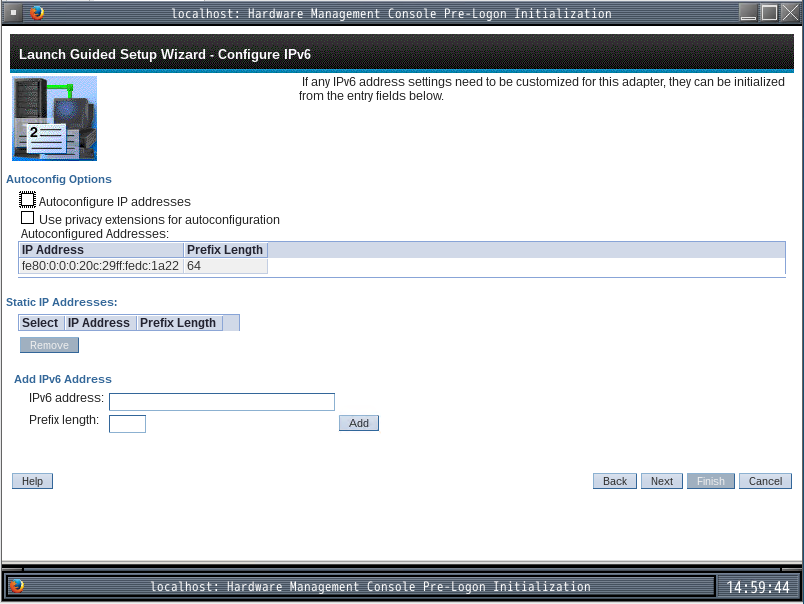Open Help for this wizard page
804x604 pixels.
coord(32,481)
